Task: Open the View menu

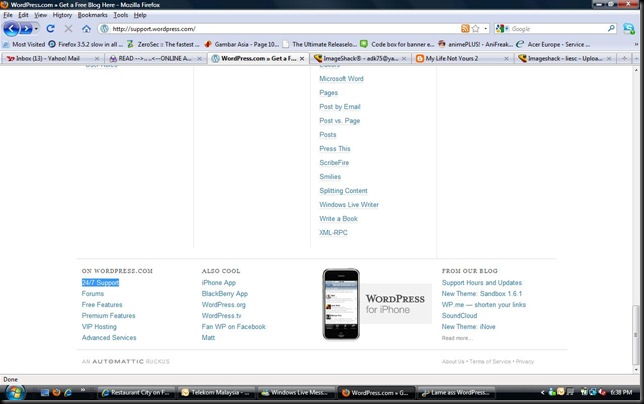Action: 40,15
